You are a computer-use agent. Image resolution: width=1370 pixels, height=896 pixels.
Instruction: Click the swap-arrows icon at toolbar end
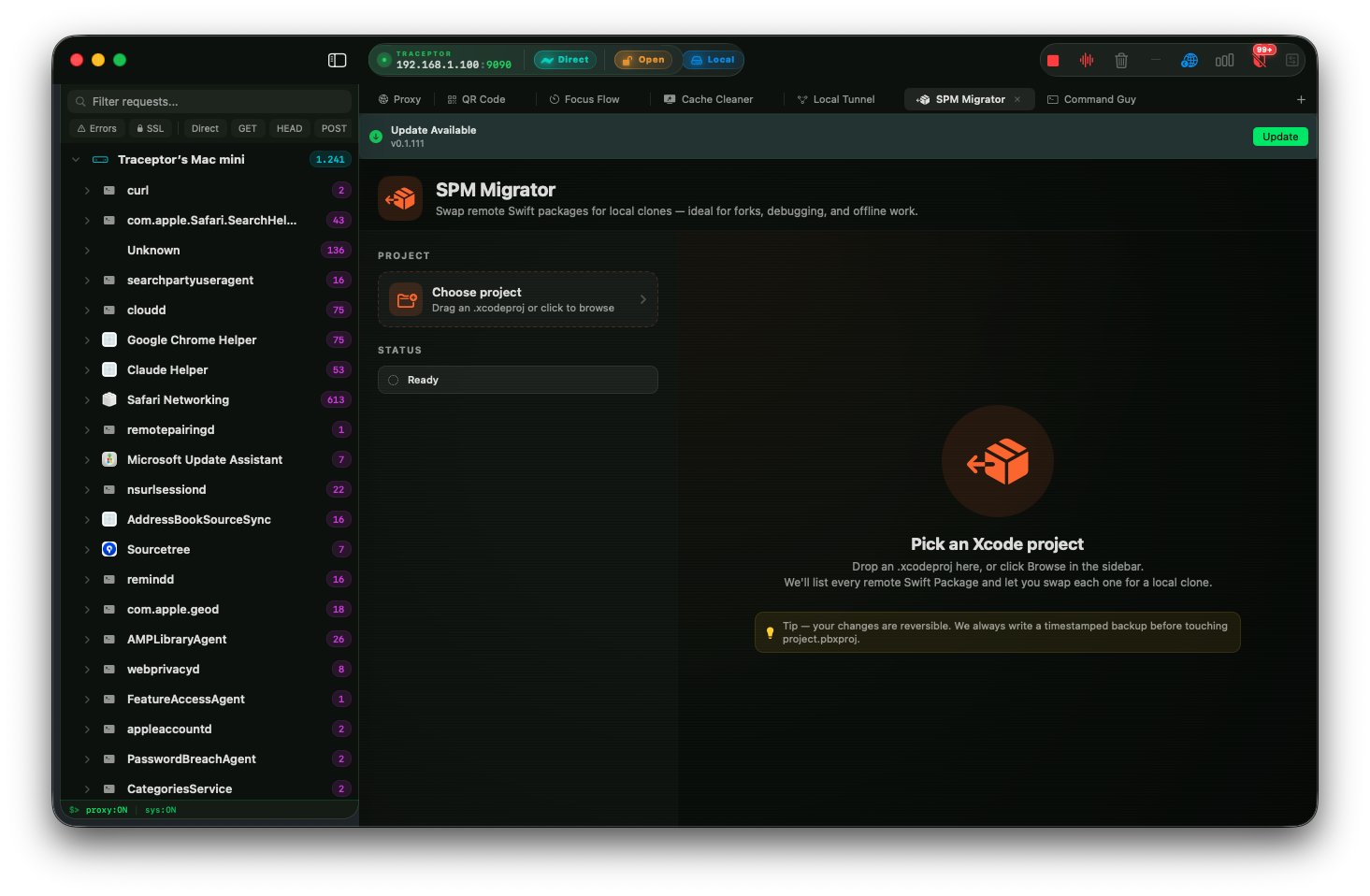[1292, 61]
